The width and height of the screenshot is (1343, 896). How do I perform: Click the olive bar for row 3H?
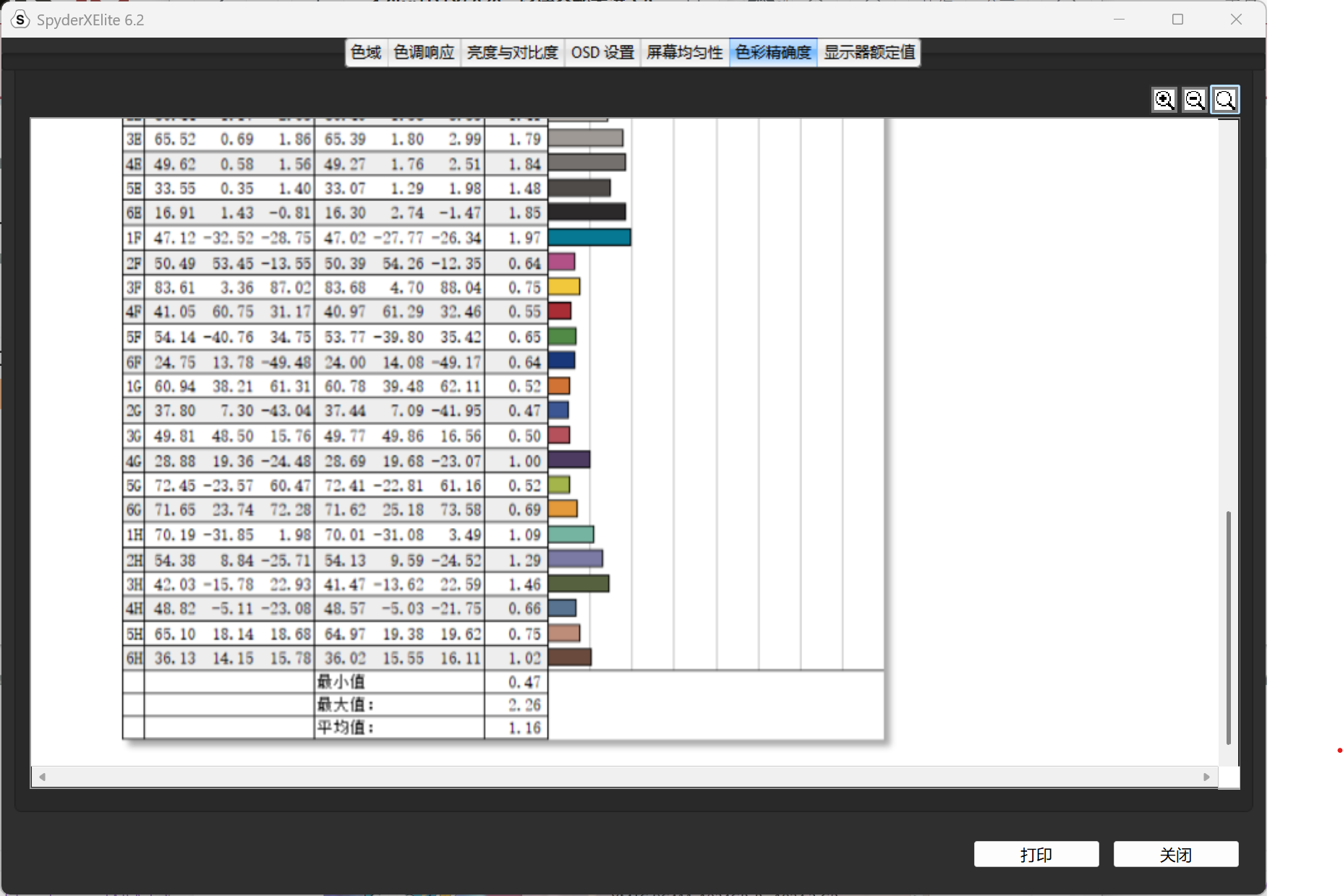(579, 584)
